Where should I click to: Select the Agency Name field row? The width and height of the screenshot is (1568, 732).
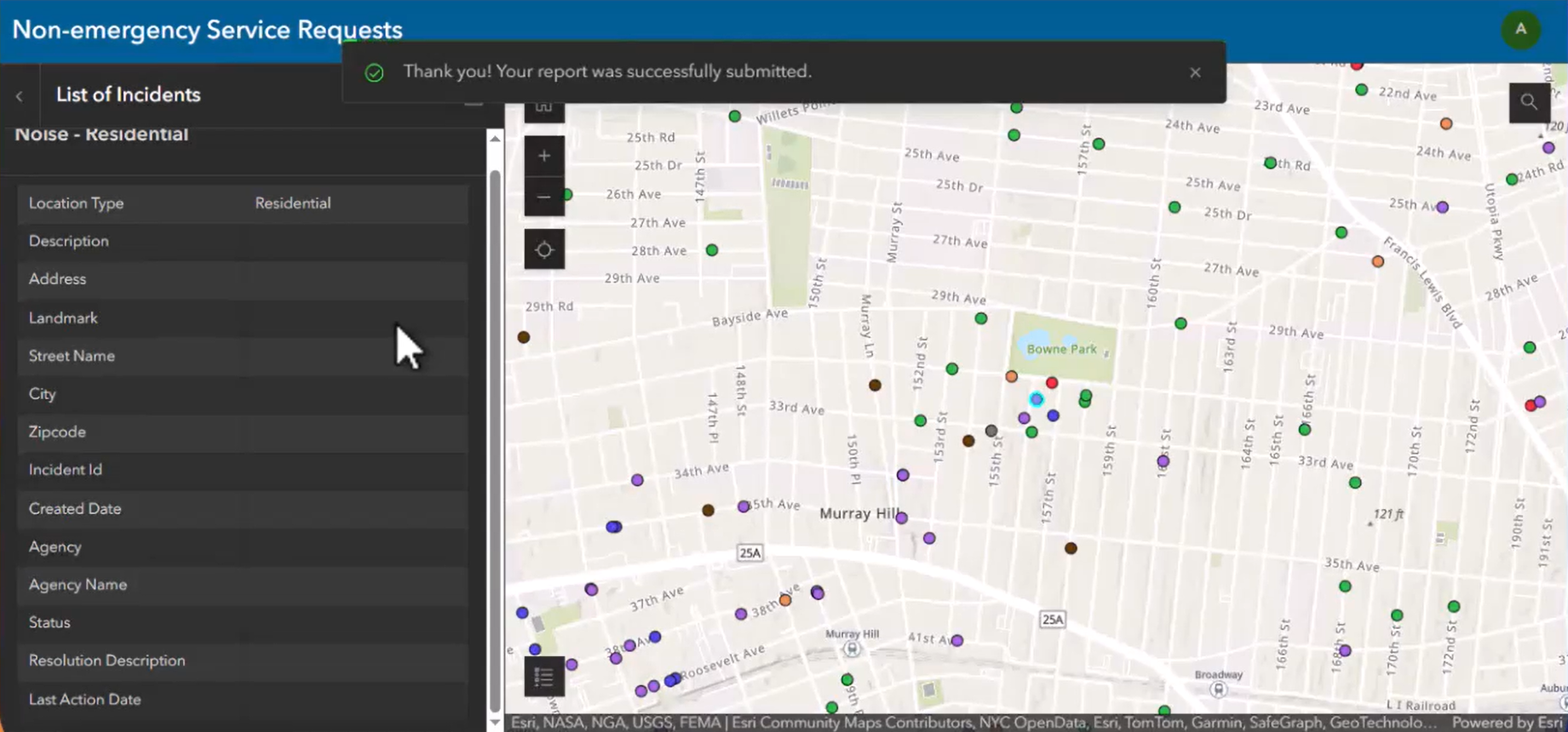tap(243, 585)
